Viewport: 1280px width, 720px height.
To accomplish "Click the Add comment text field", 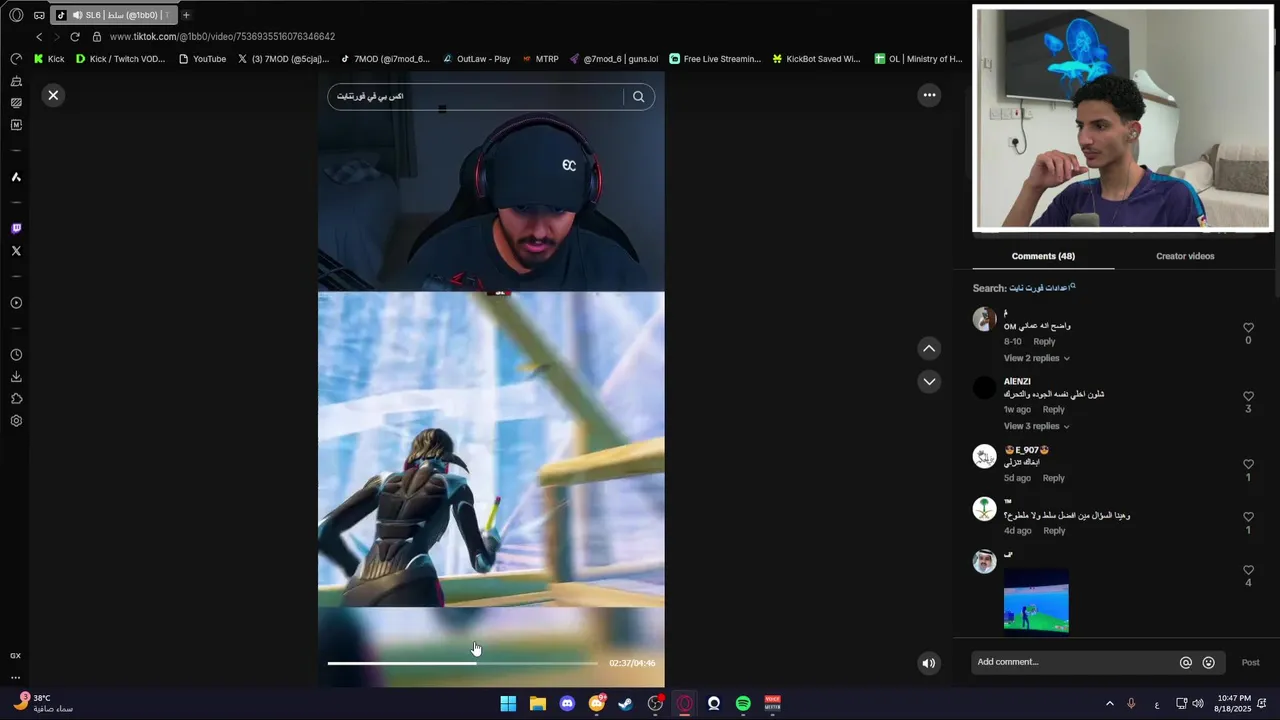I will tap(1075, 662).
